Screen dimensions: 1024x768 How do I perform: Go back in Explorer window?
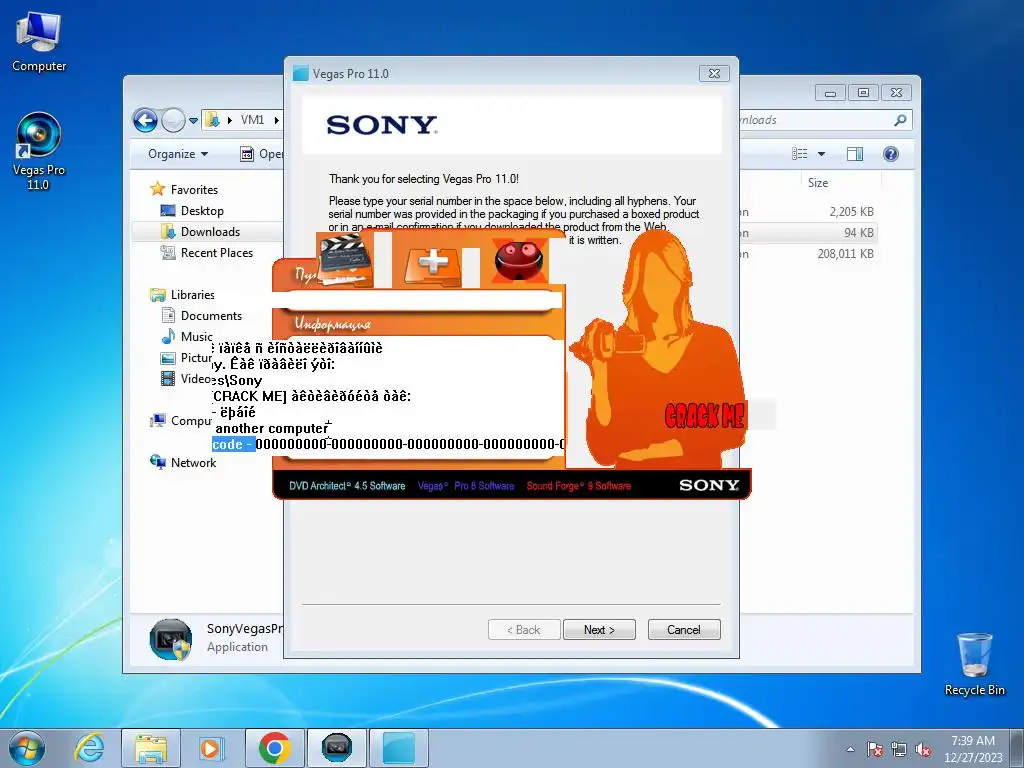[x=145, y=120]
